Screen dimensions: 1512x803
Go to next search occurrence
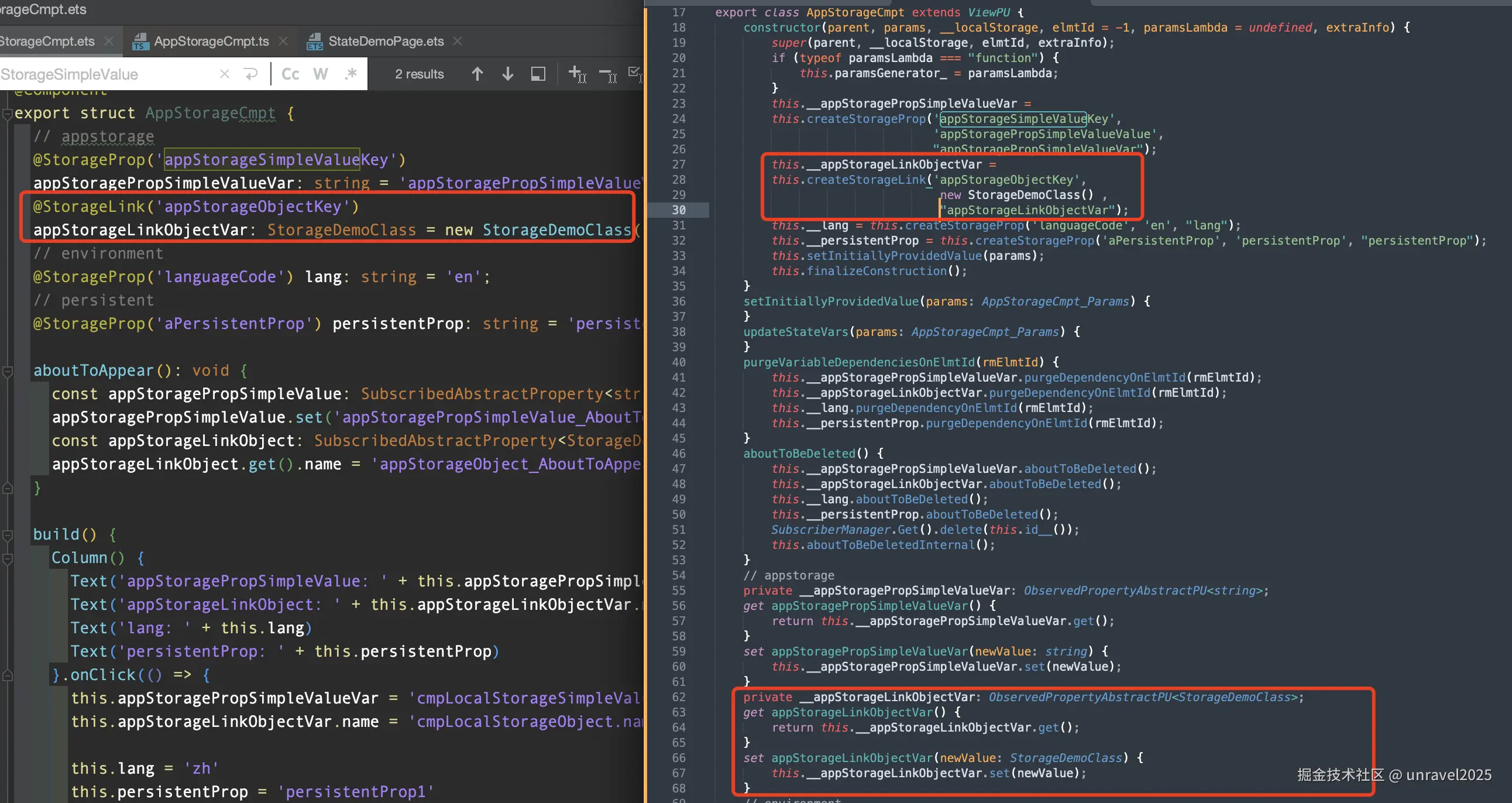(508, 74)
